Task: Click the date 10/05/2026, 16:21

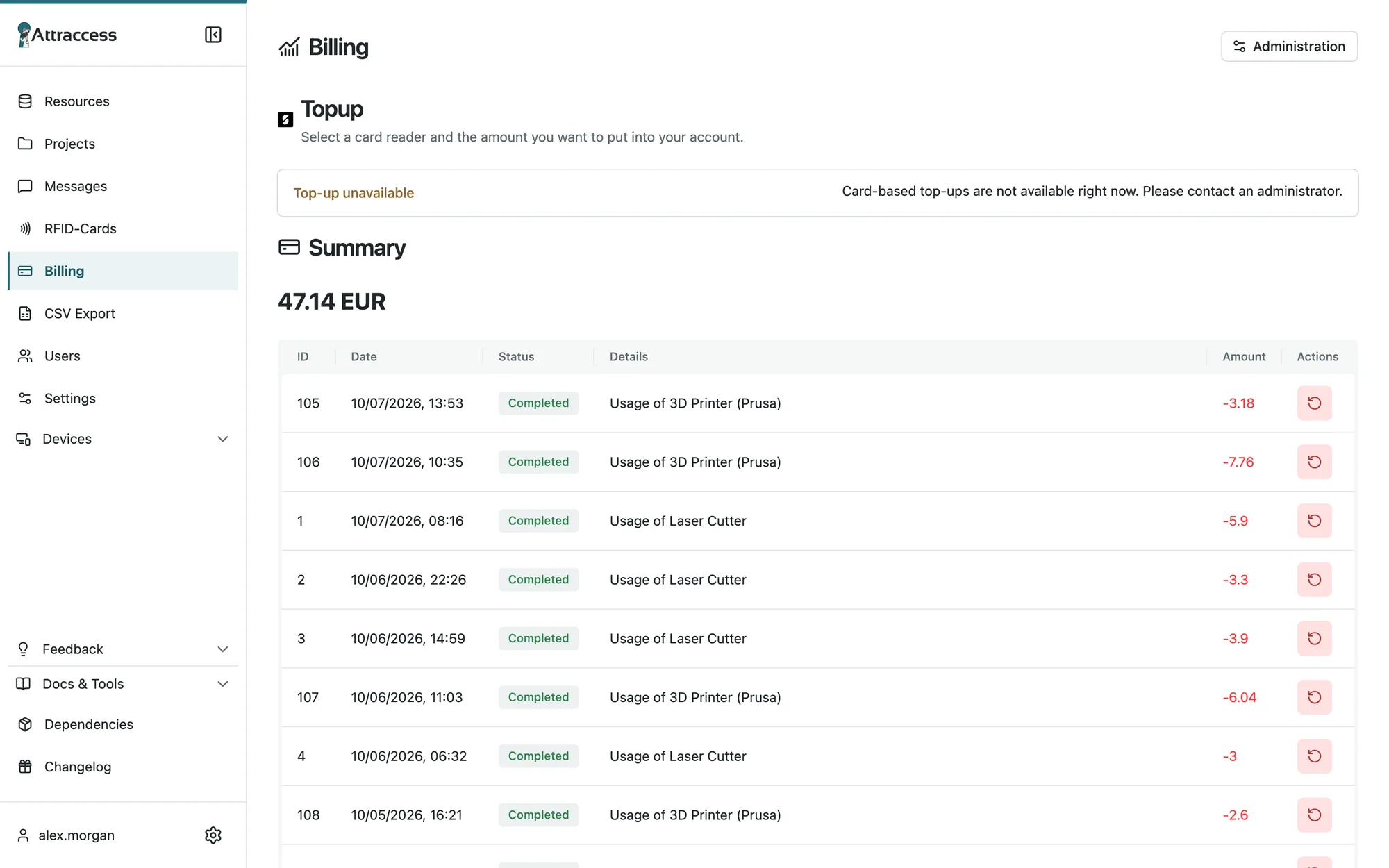Action: pyautogui.click(x=407, y=815)
